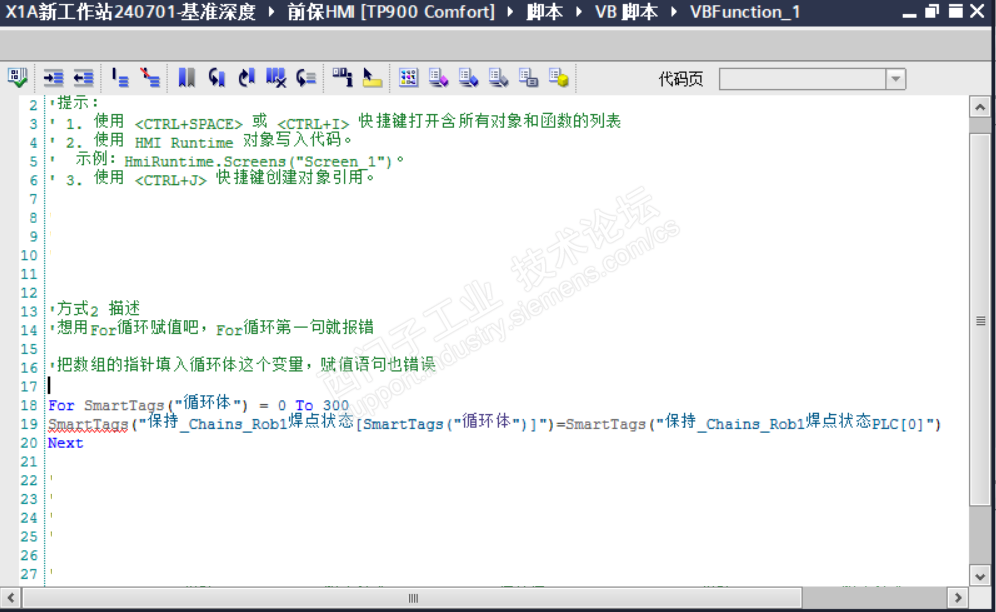Click breadcrumb arrow after X1A新工作站240701-基准深度
This screenshot has height=612, width=996.
pos(271,12)
